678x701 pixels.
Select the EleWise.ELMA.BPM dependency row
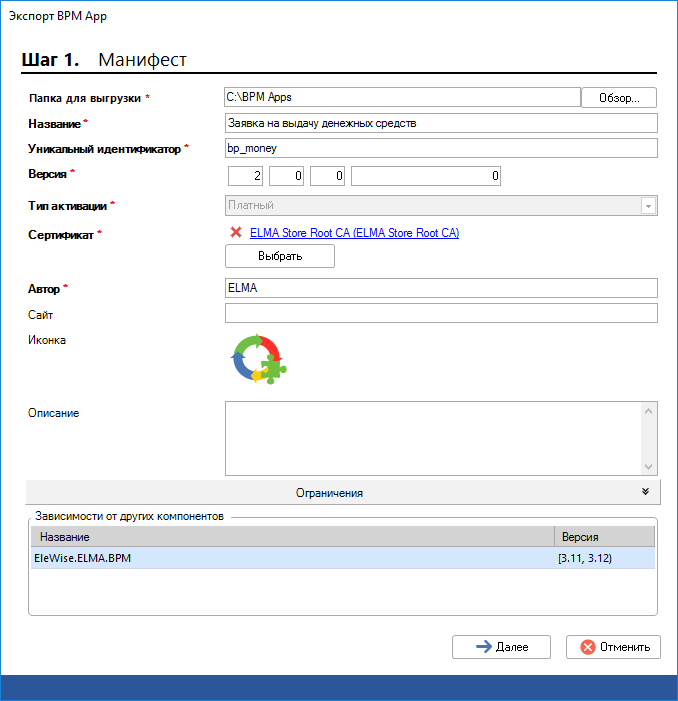click(343, 558)
